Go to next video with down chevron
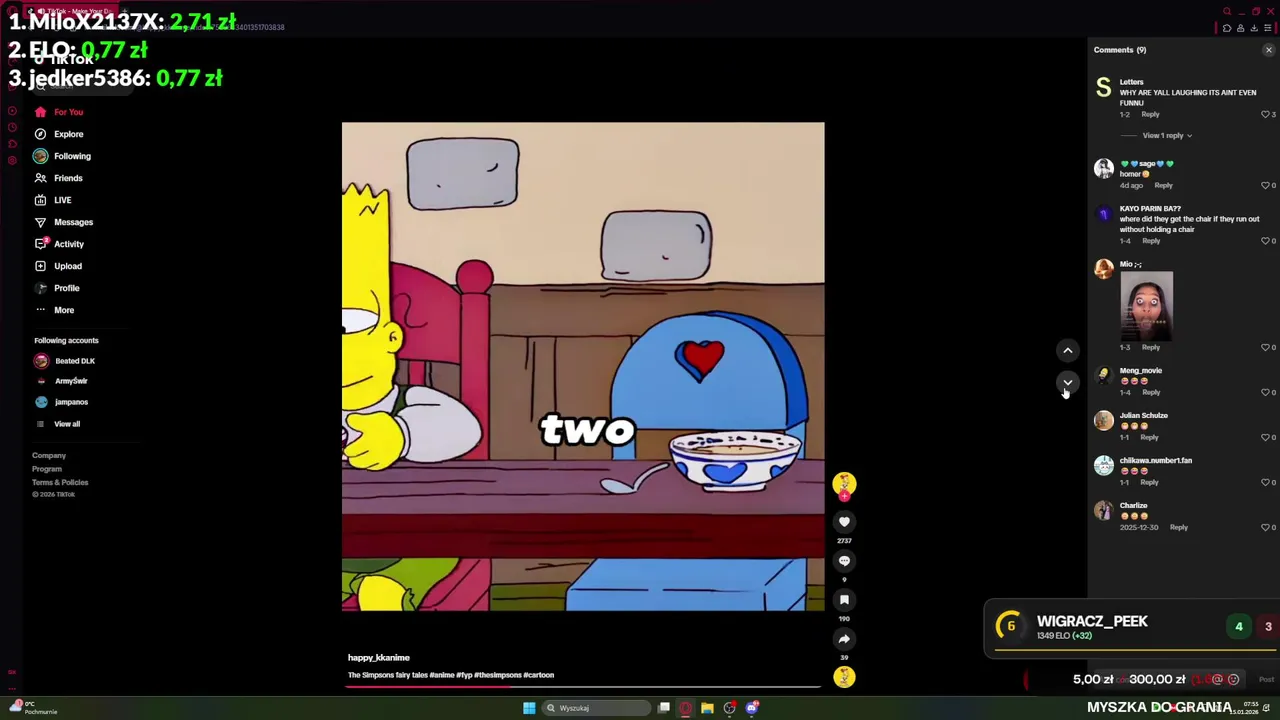The image size is (1280, 720). (x=1067, y=382)
